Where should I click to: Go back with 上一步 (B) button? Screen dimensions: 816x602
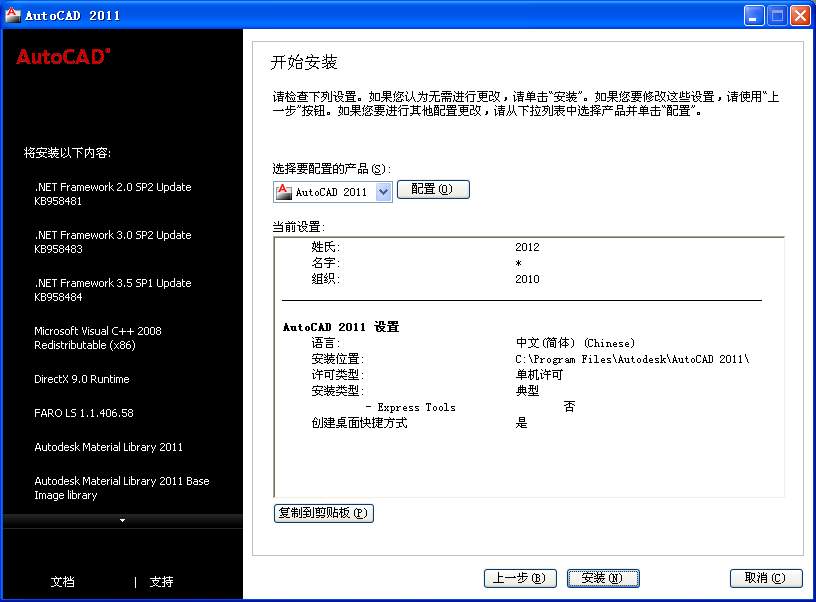pos(520,578)
